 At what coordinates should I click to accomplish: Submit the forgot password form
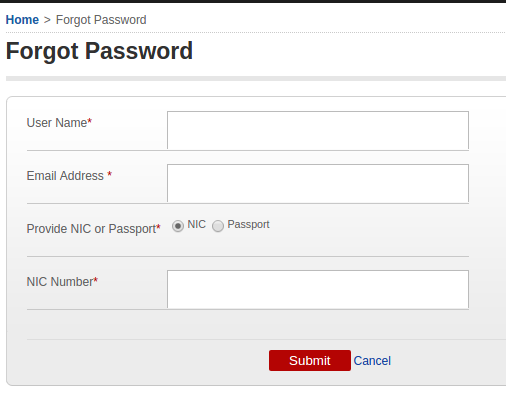[x=310, y=360]
